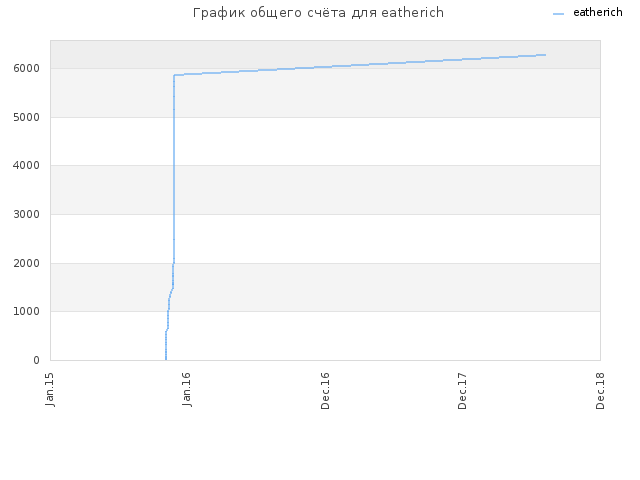This screenshot has height=480, width=640.
Task: Click the 6000 y-axis label
Action: [27, 68]
